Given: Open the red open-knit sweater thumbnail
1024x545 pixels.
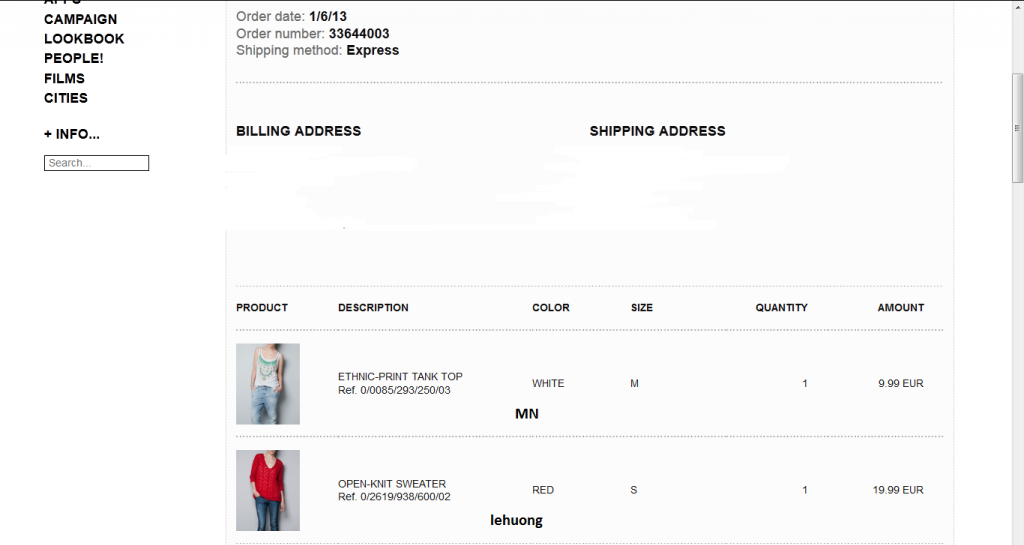Looking at the screenshot, I should (268, 490).
